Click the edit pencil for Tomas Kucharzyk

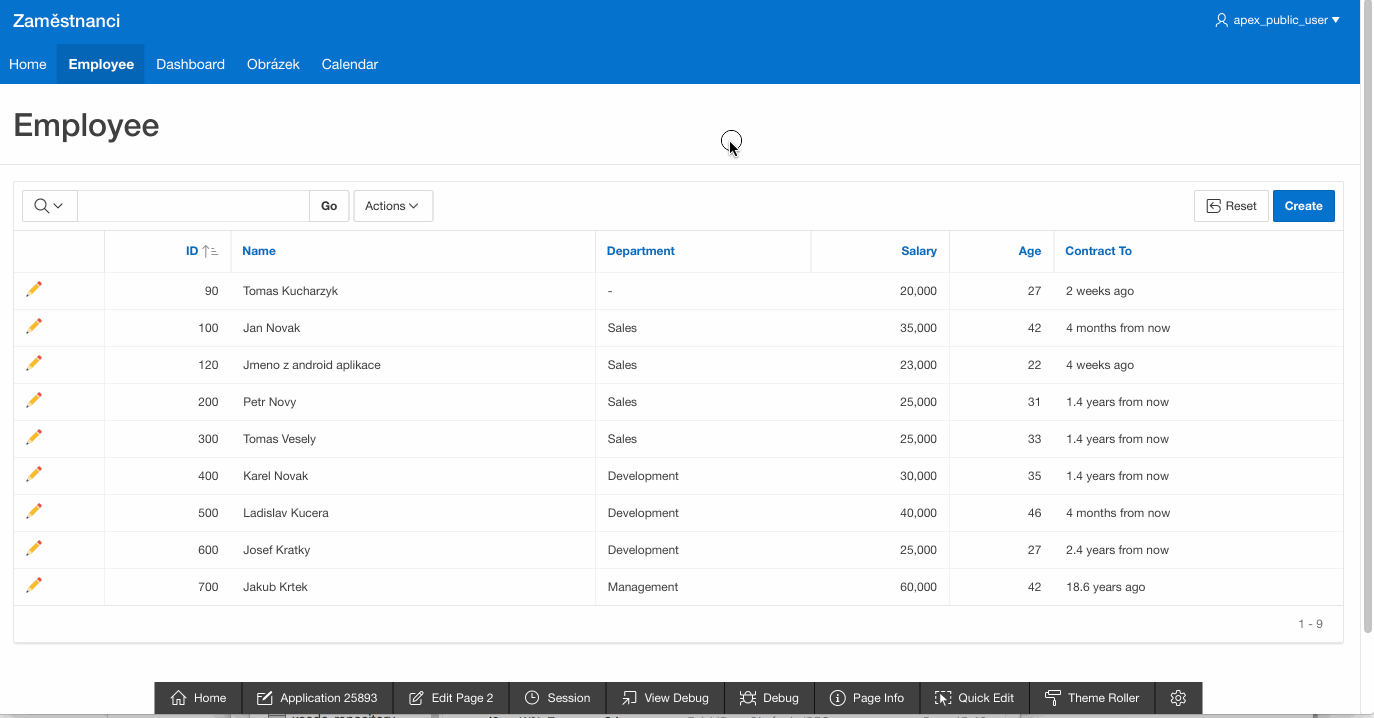(34, 290)
